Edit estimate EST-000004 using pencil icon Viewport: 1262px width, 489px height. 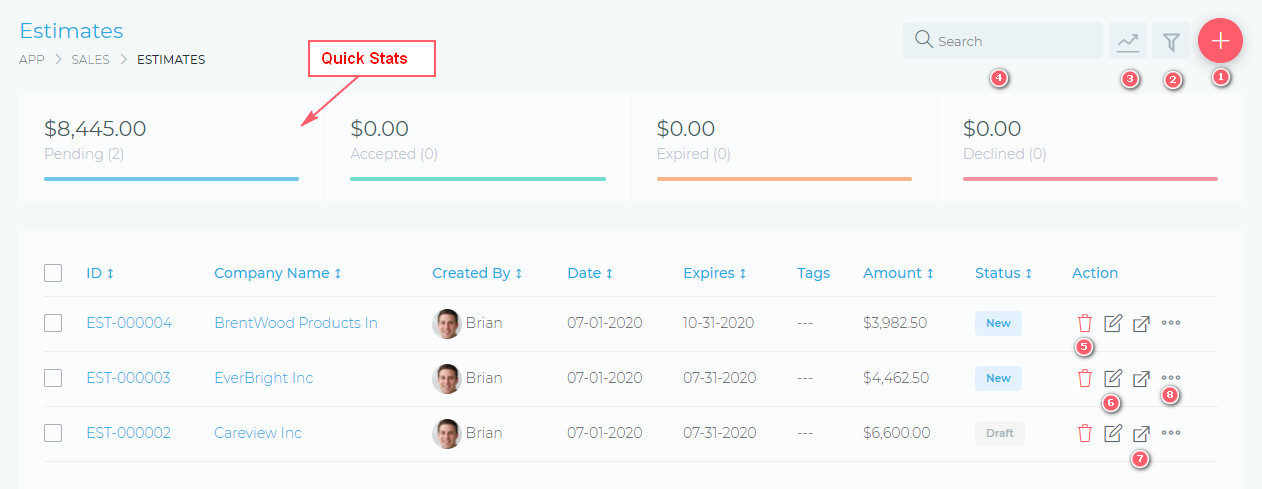click(1112, 323)
